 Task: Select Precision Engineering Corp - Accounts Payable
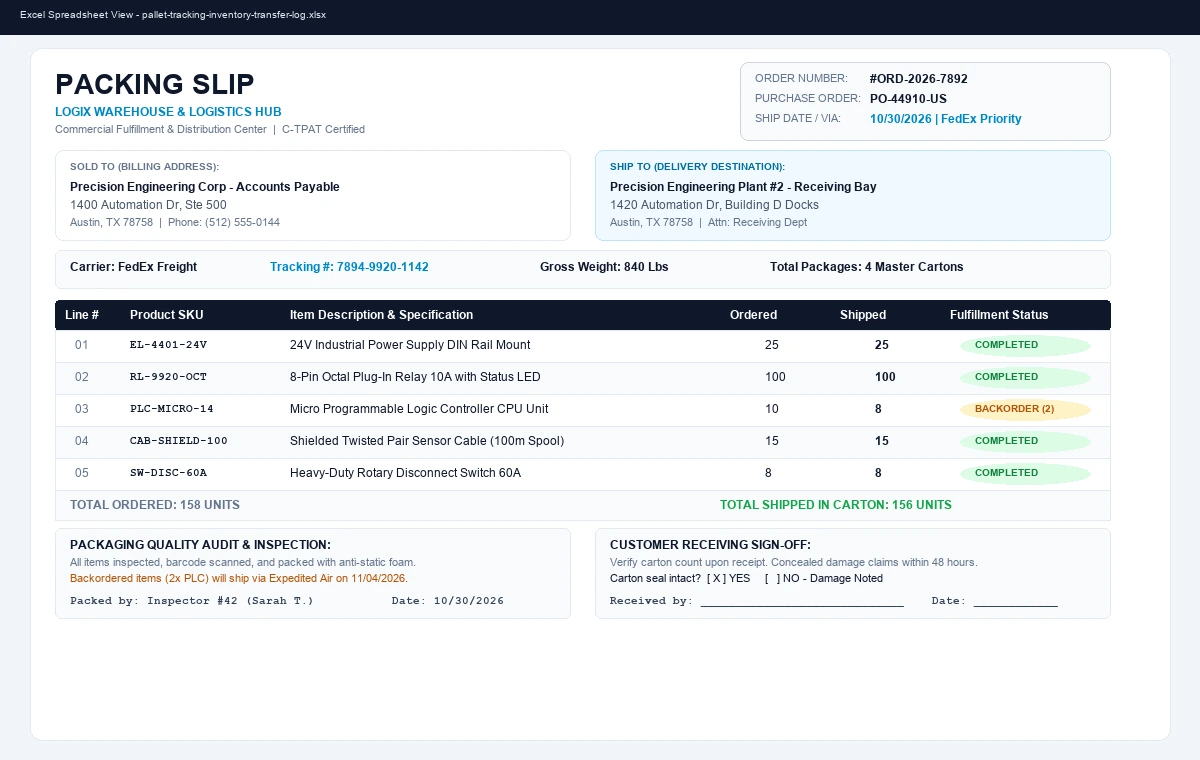click(x=205, y=187)
